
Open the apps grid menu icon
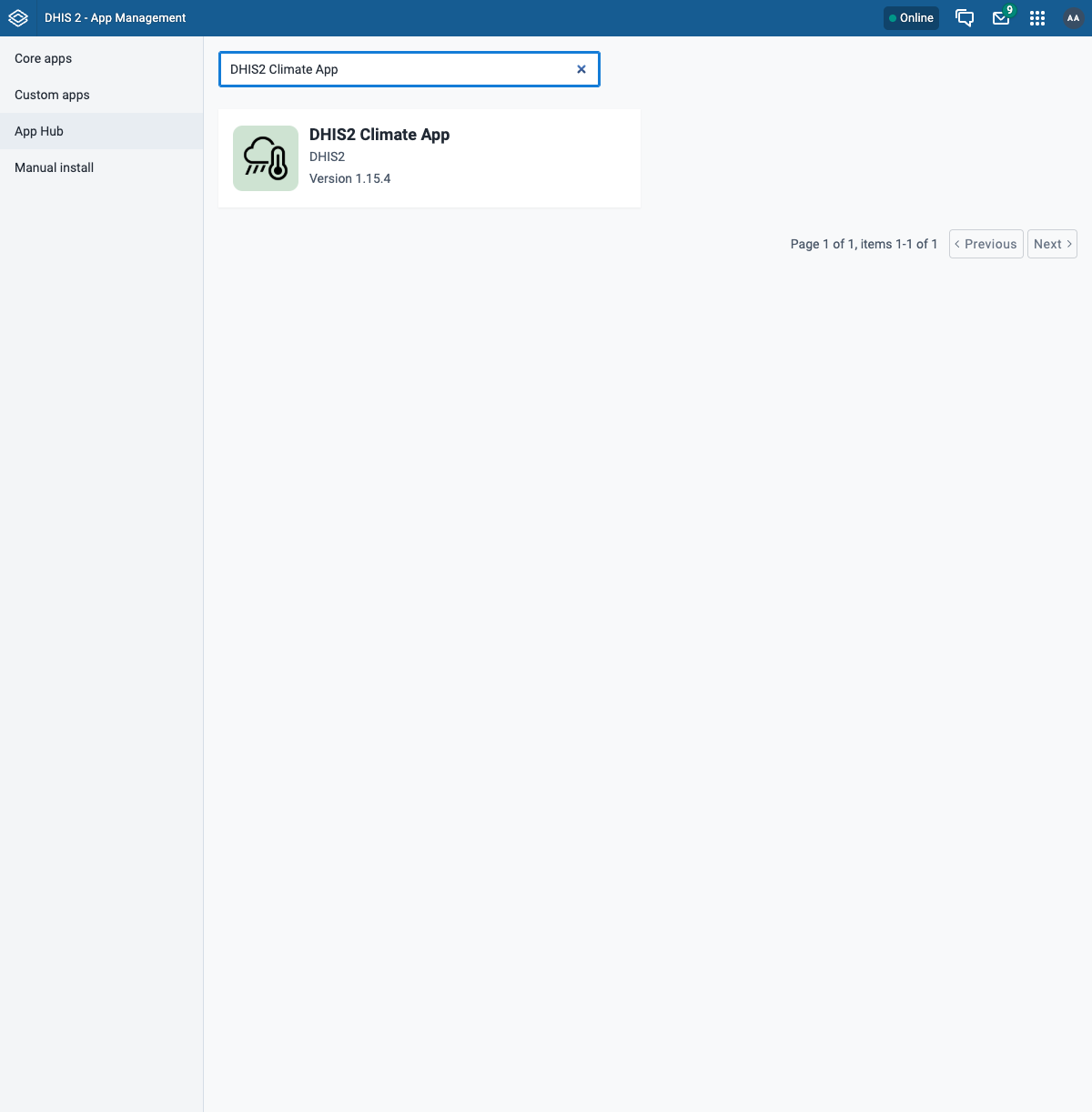click(x=1037, y=18)
